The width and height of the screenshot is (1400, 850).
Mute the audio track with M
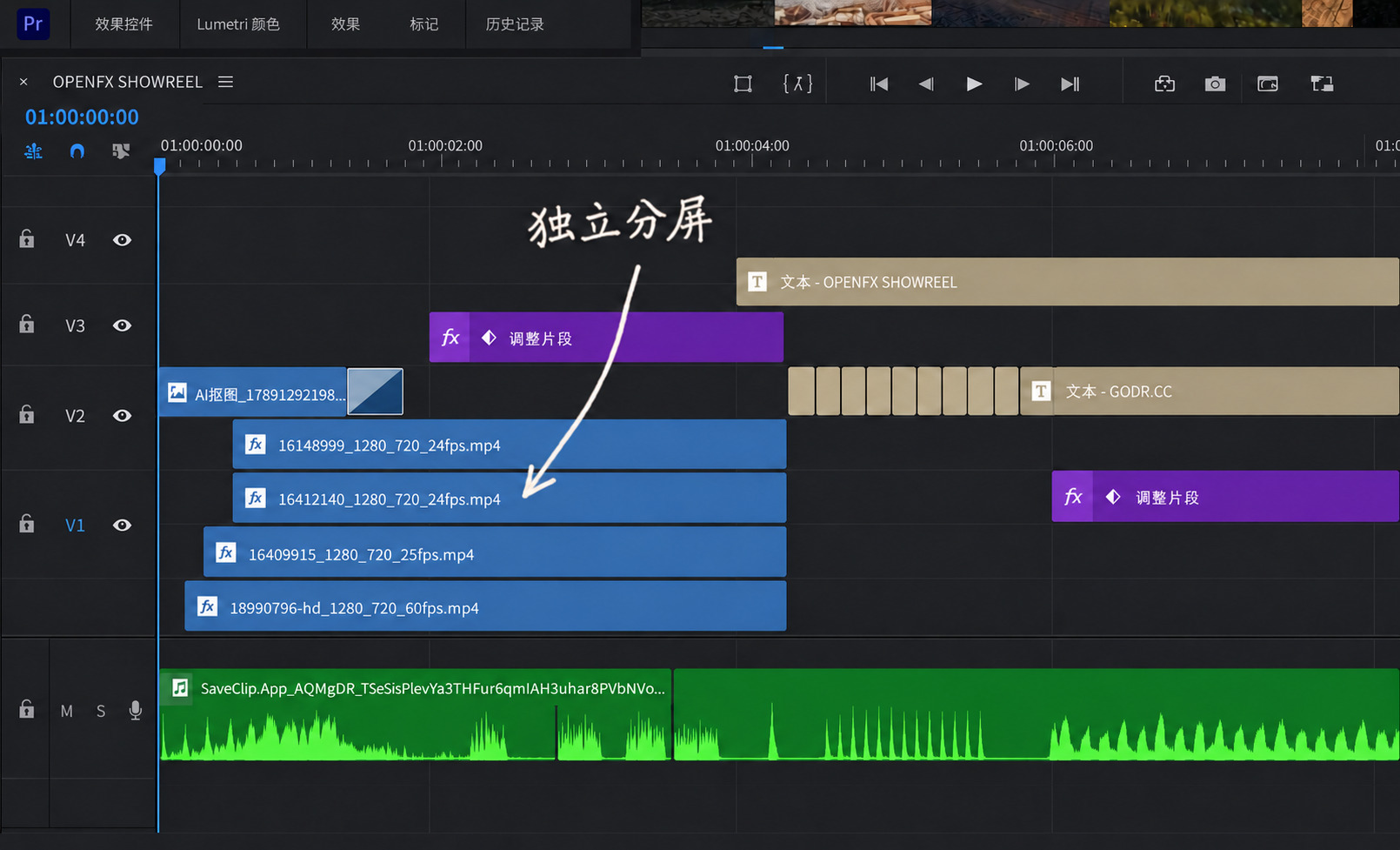[x=67, y=711]
